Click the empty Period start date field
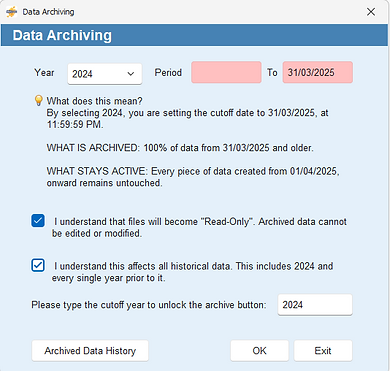390x371 pixels. point(226,72)
